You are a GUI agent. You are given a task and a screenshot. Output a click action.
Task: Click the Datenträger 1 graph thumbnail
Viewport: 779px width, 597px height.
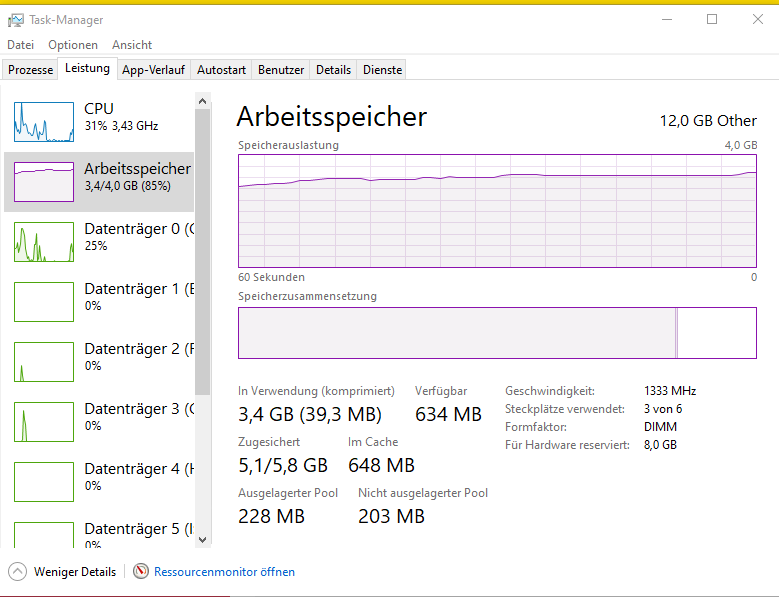(x=44, y=301)
